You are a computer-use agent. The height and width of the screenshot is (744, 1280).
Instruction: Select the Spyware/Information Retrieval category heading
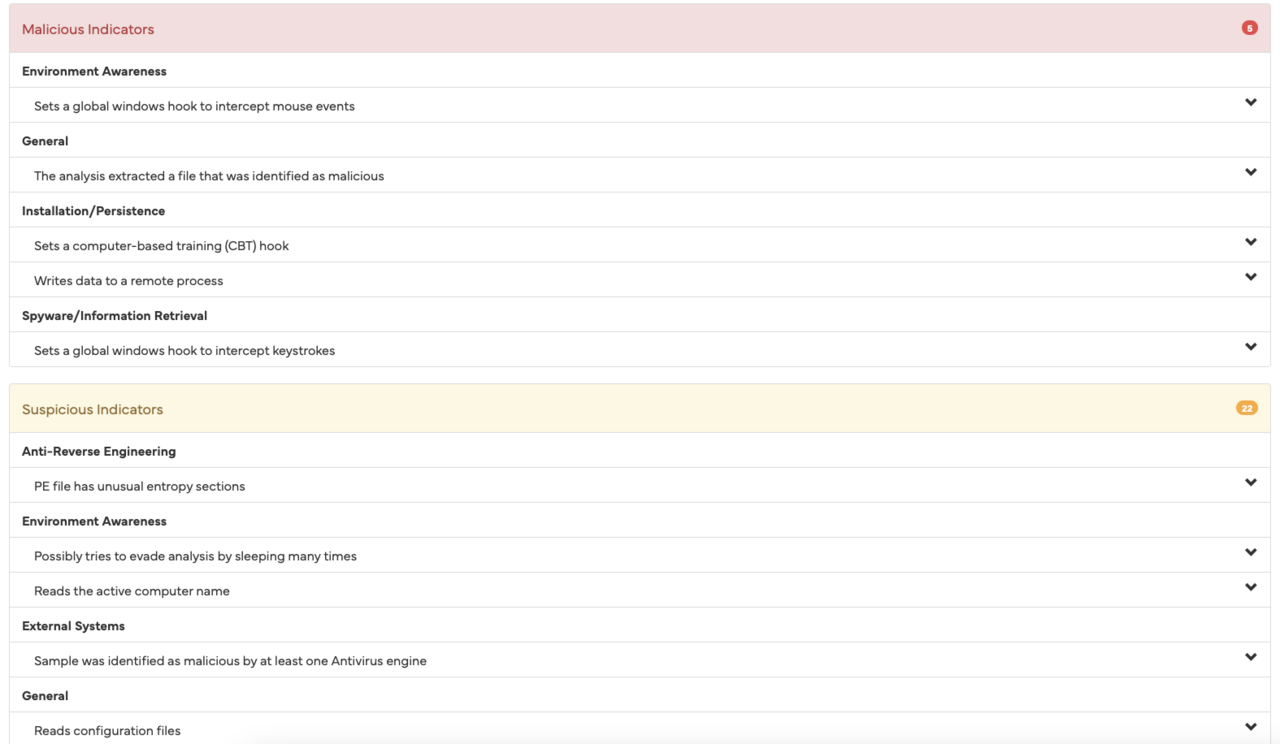(x=114, y=316)
